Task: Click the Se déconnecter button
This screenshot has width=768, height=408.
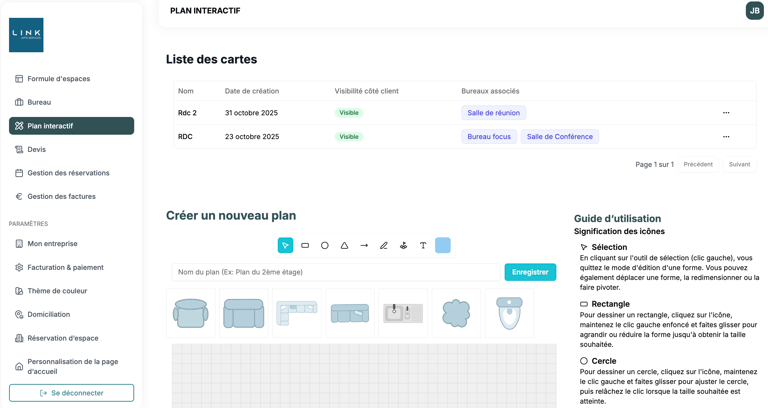Action: tap(72, 393)
